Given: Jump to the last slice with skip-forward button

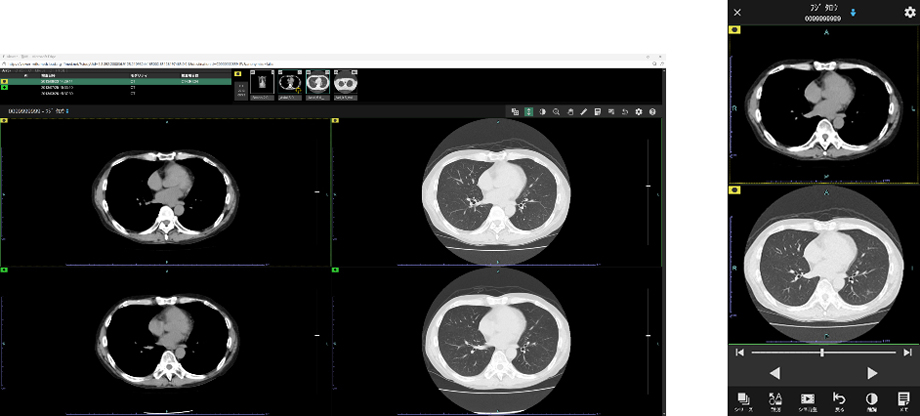Looking at the screenshot, I should [x=907, y=352].
